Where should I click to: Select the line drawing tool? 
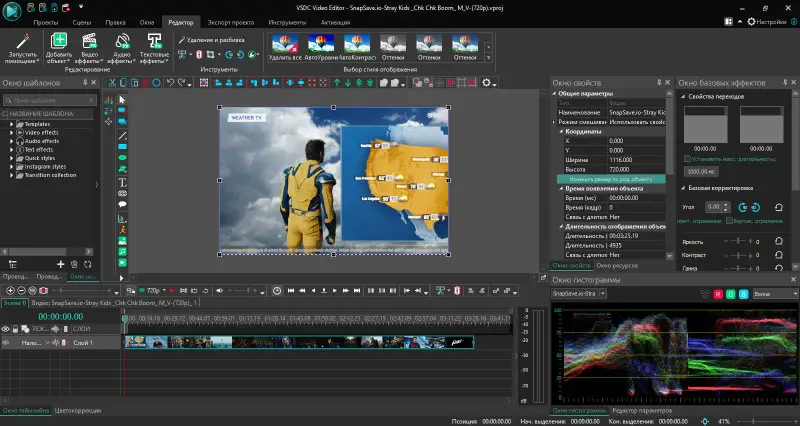point(122,136)
